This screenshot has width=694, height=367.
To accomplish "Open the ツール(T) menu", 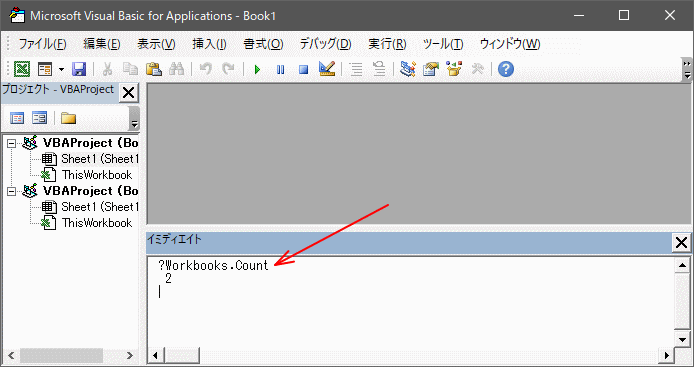I will point(443,44).
